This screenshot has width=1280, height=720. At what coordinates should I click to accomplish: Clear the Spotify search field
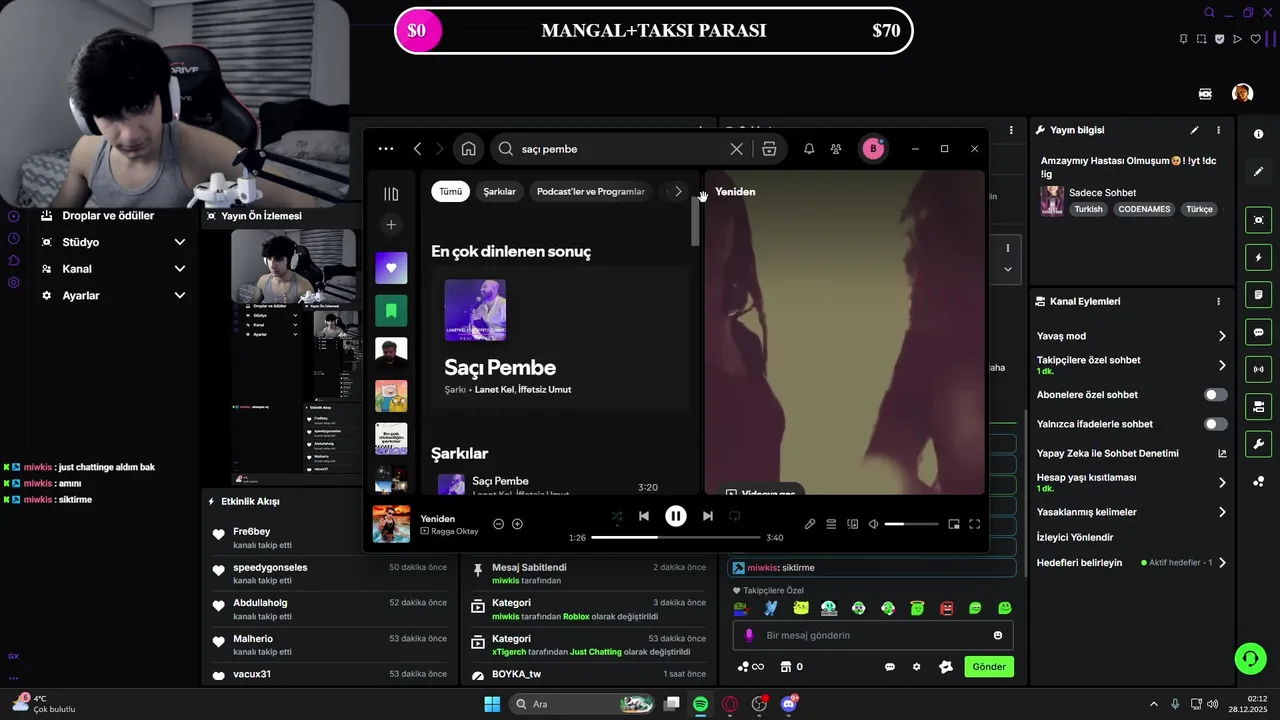pyautogui.click(x=736, y=149)
